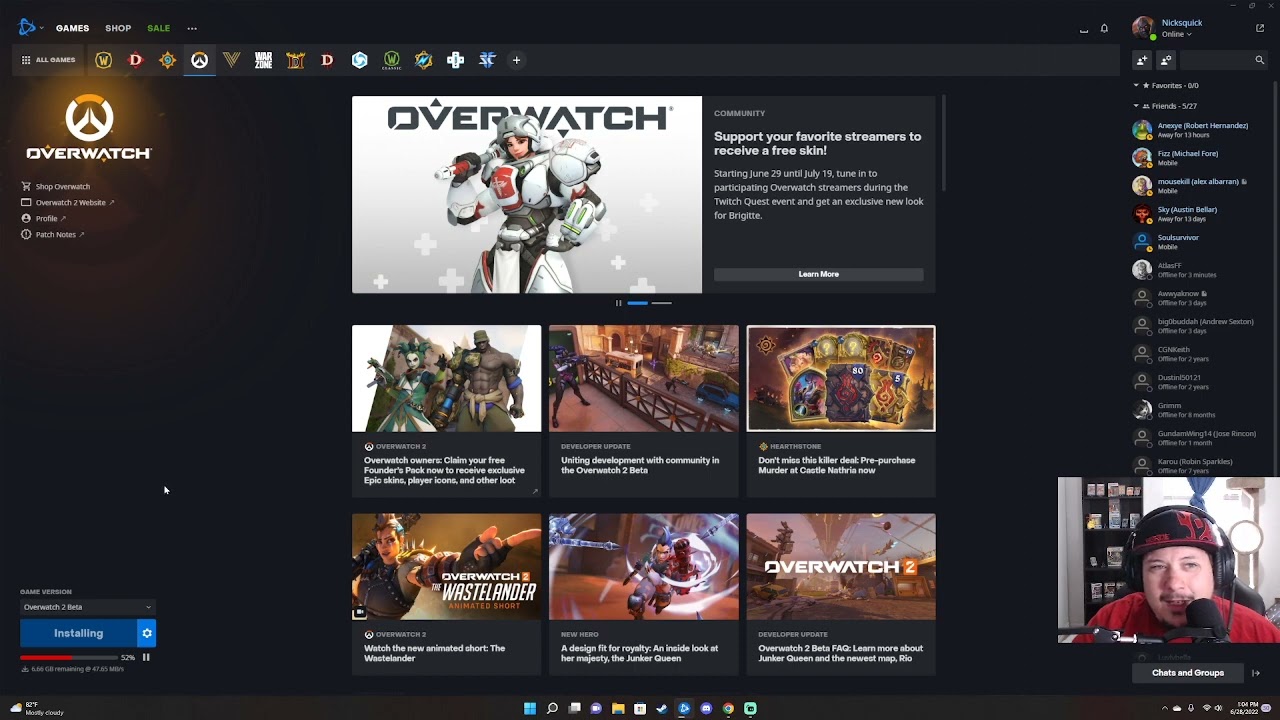
Task: Open the downloads tray icon
Action: click(x=1084, y=29)
